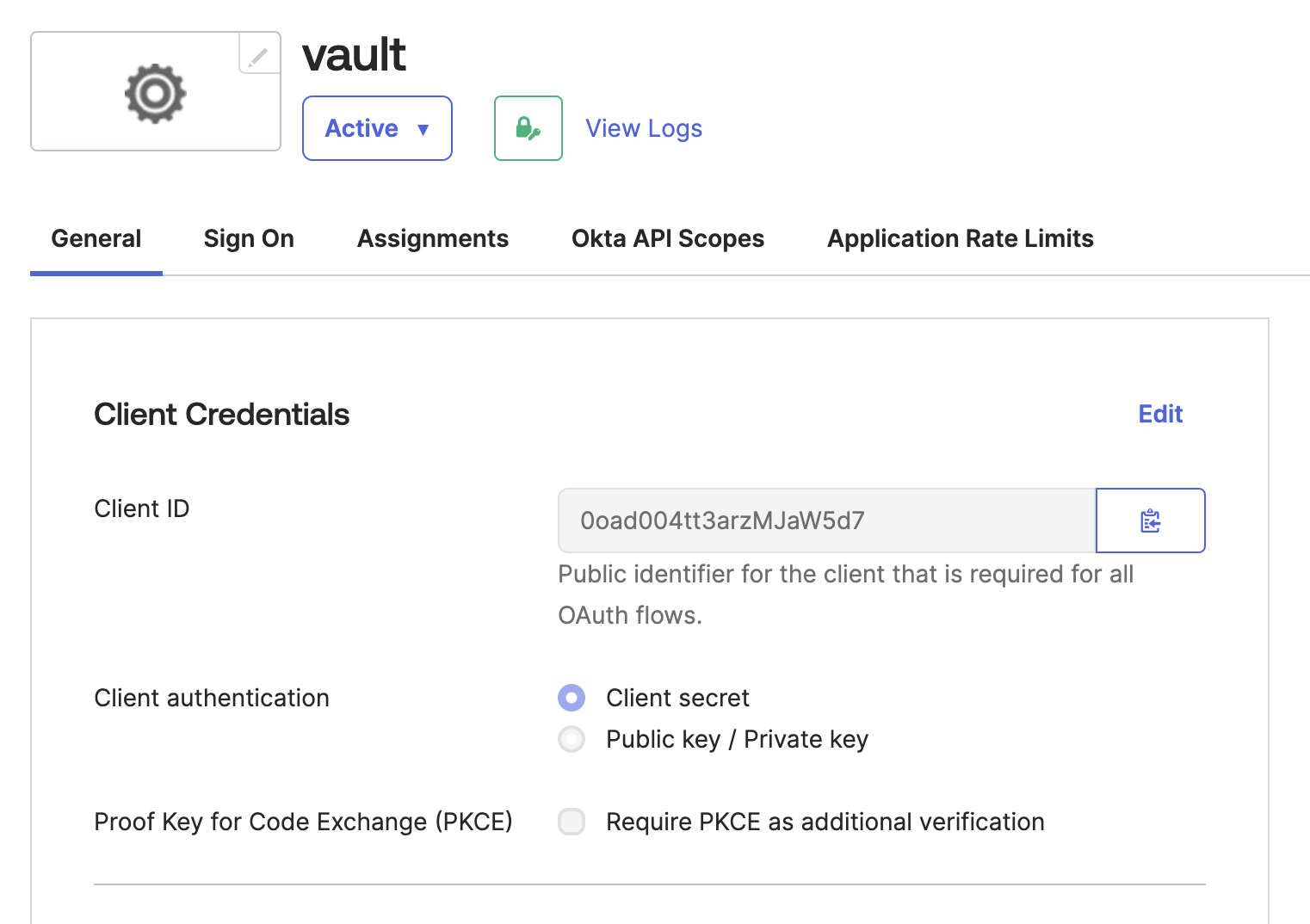This screenshot has width=1310, height=924.
Task: Copy the Client ID to the clipboard
Action: pos(1151,521)
